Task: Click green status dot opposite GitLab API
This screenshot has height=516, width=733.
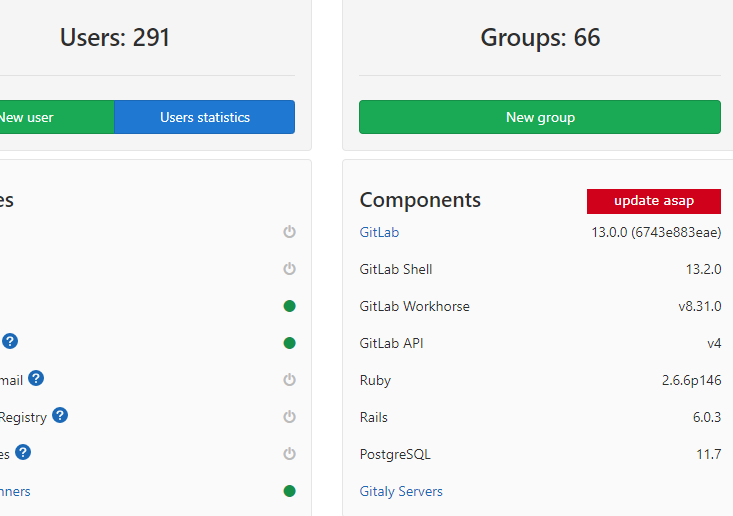Action: [x=289, y=343]
